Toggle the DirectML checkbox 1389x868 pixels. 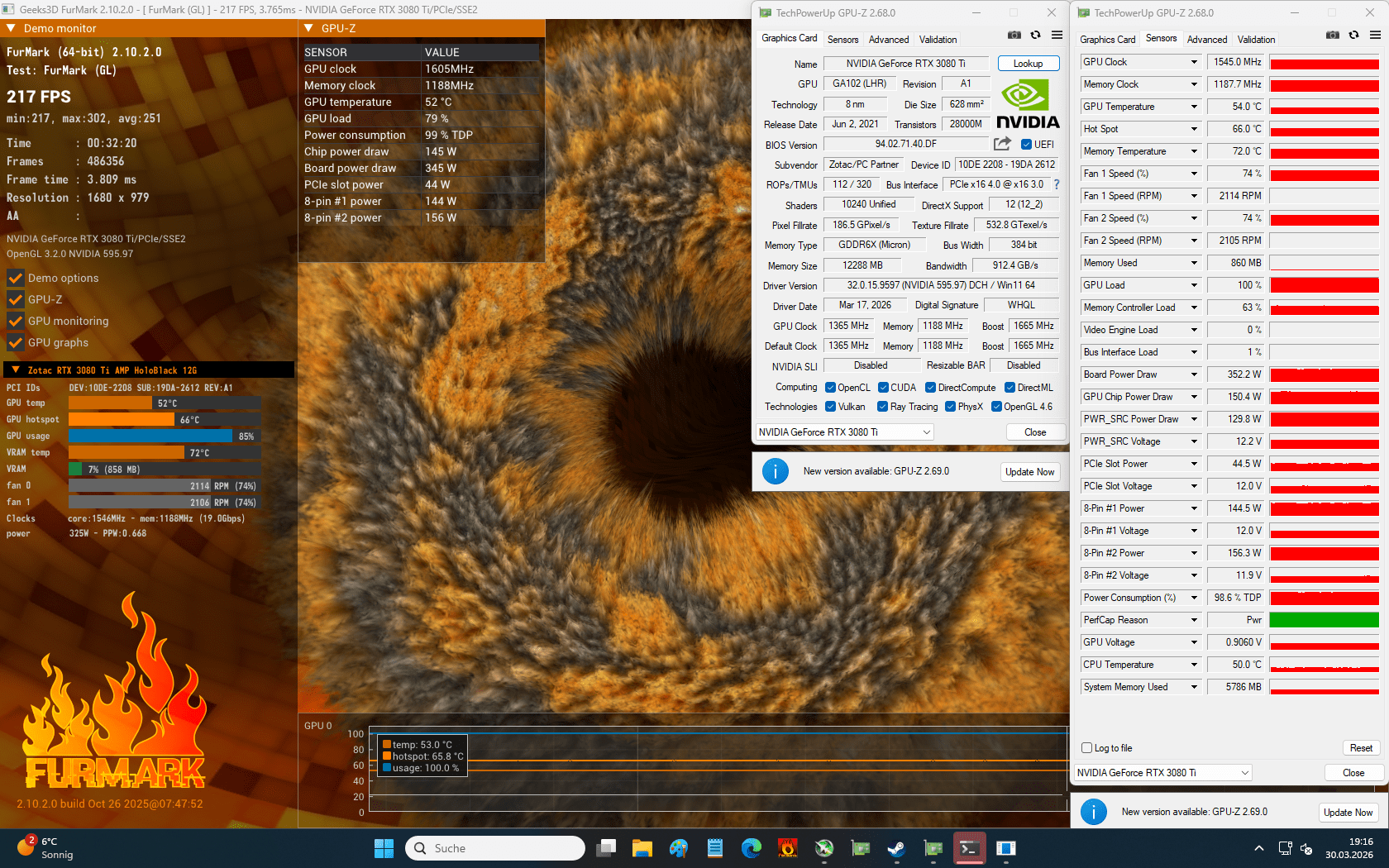1010,388
